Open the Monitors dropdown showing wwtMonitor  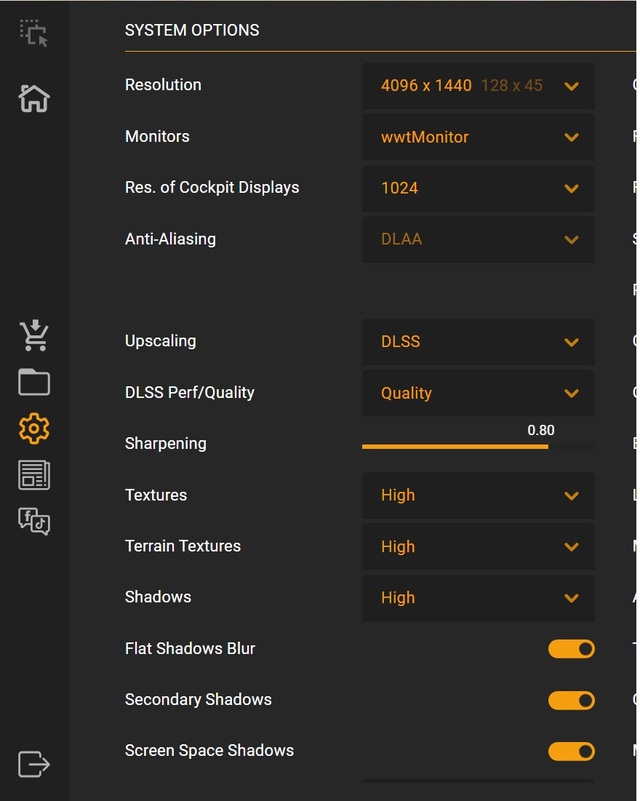[x=478, y=137]
